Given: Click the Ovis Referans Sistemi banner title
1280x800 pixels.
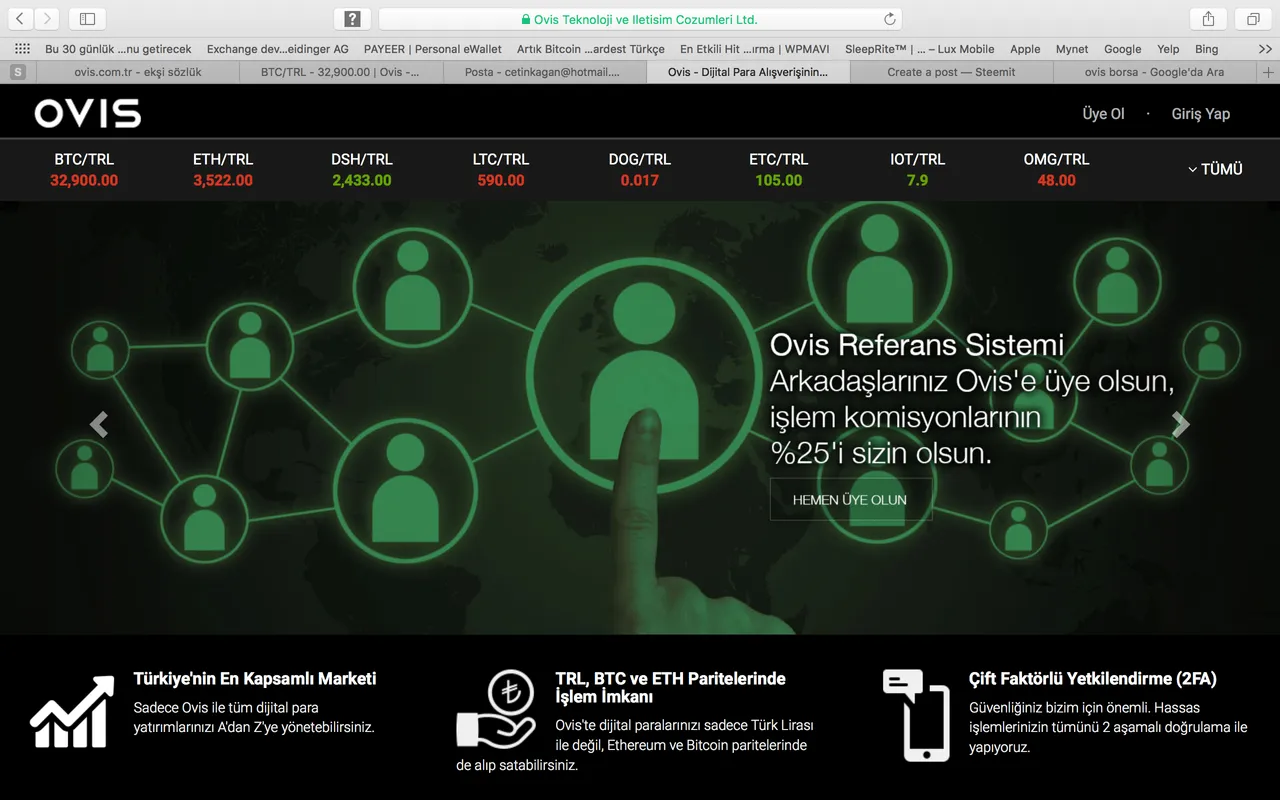Looking at the screenshot, I should (x=917, y=345).
